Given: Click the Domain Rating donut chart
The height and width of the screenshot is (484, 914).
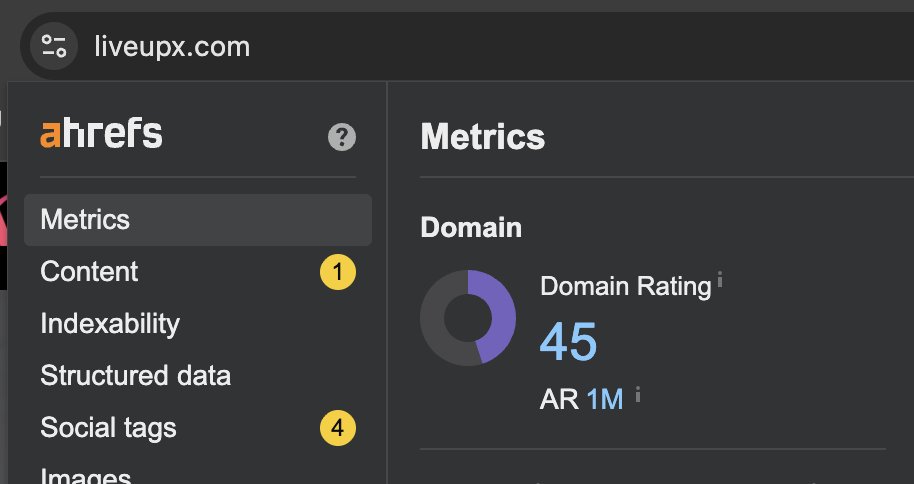Looking at the screenshot, I should tap(468, 318).
